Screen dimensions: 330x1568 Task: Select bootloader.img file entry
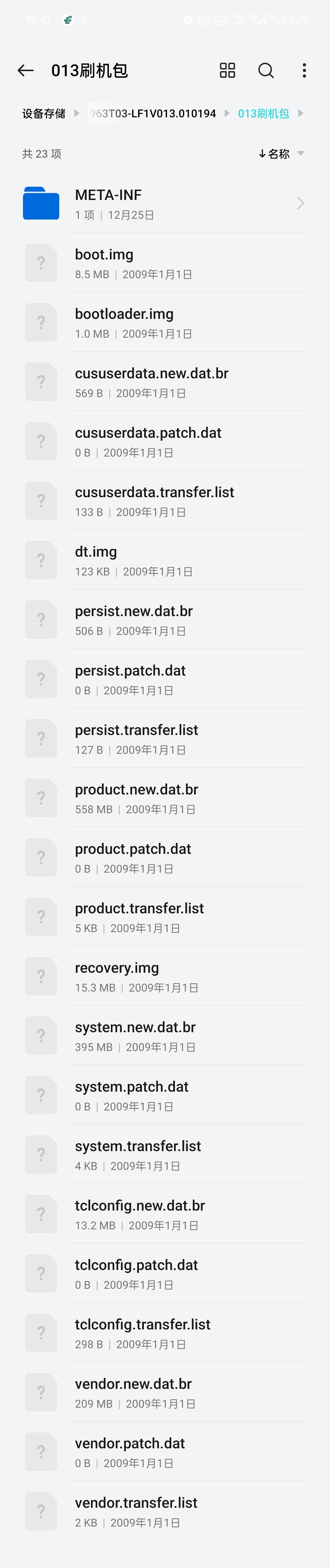point(165,323)
